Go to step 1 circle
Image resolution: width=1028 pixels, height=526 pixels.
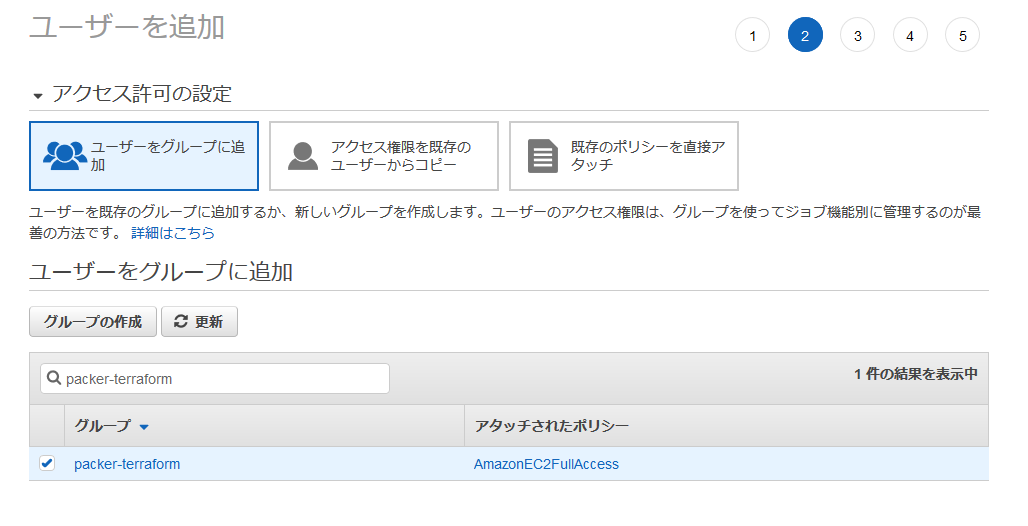pyautogui.click(x=752, y=36)
